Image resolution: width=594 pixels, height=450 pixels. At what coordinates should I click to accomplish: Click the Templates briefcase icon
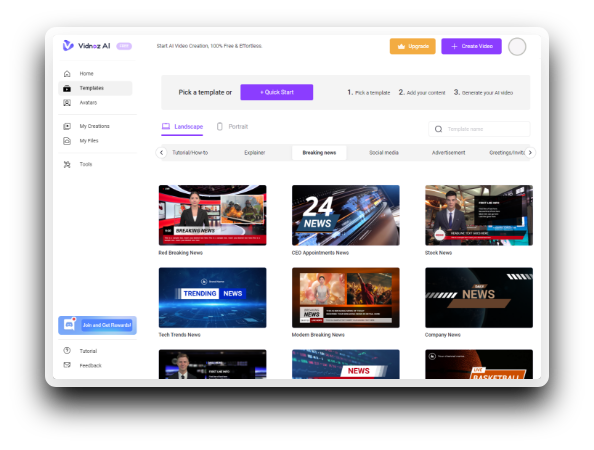tap(67, 88)
